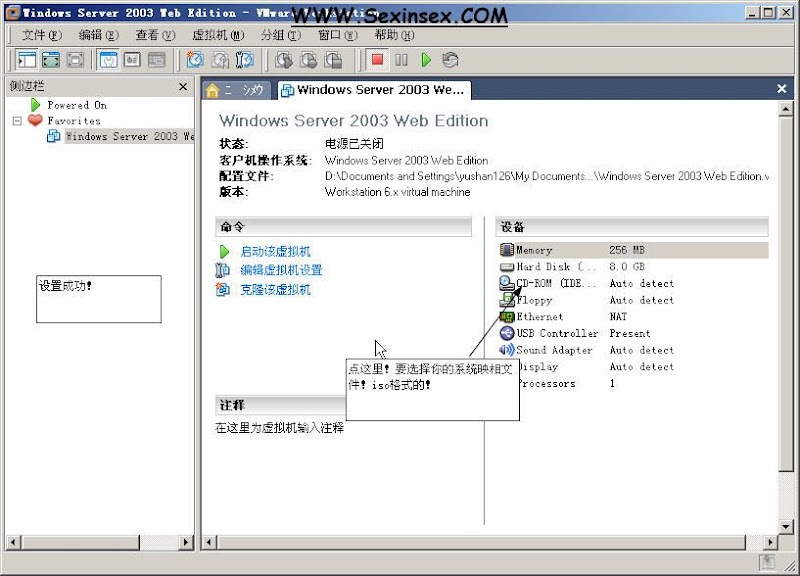Screen dimensions: 800x576
Task: Open the 分组 menu
Action: [281, 35]
